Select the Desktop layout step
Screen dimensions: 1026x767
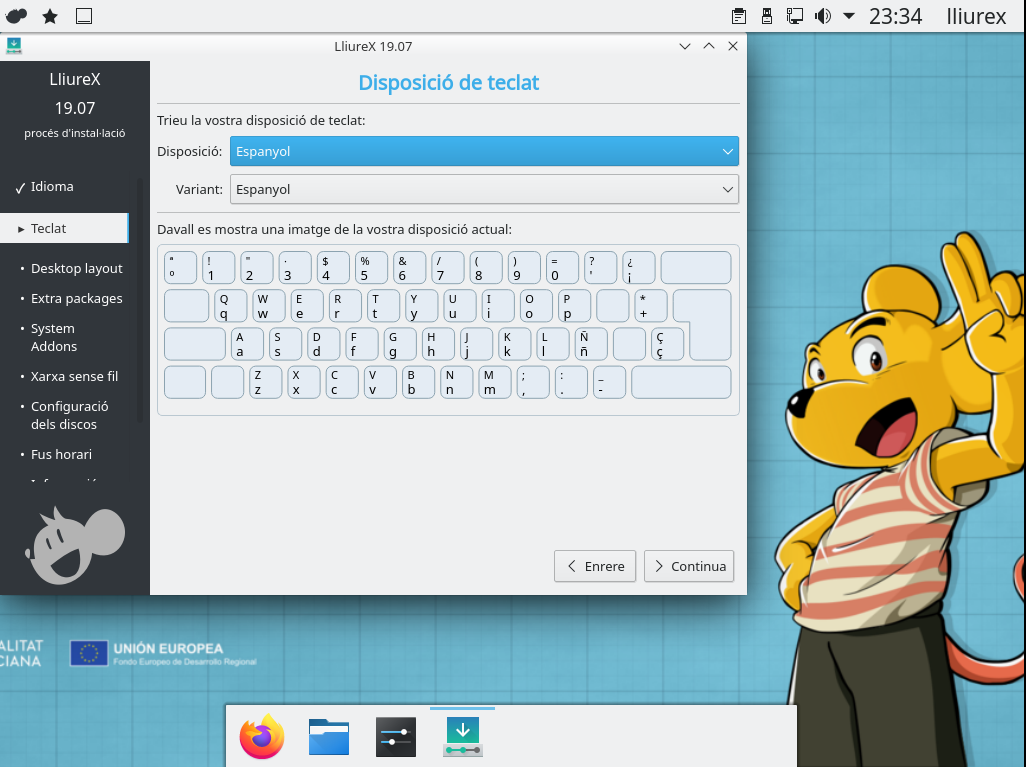[77, 268]
